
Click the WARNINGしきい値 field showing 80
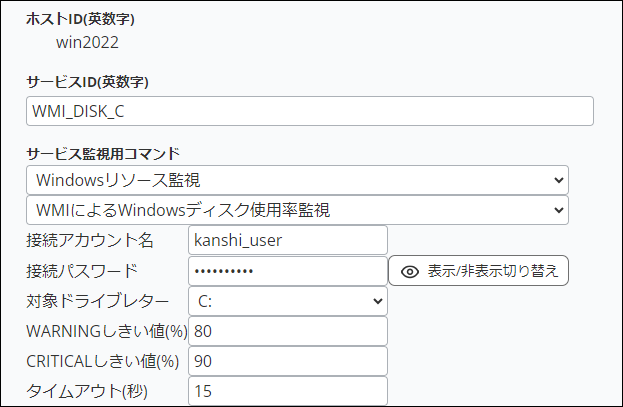click(287, 331)
